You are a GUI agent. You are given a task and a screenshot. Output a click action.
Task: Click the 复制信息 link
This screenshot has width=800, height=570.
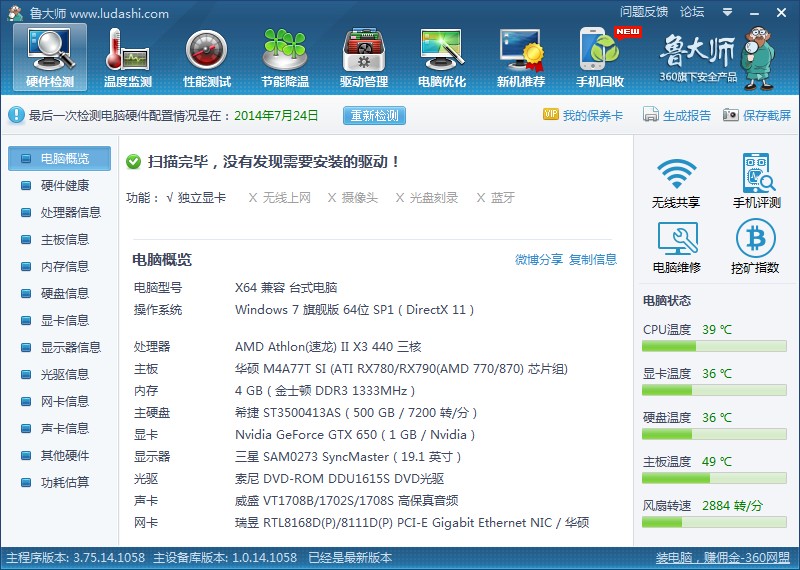coord(593,259)
